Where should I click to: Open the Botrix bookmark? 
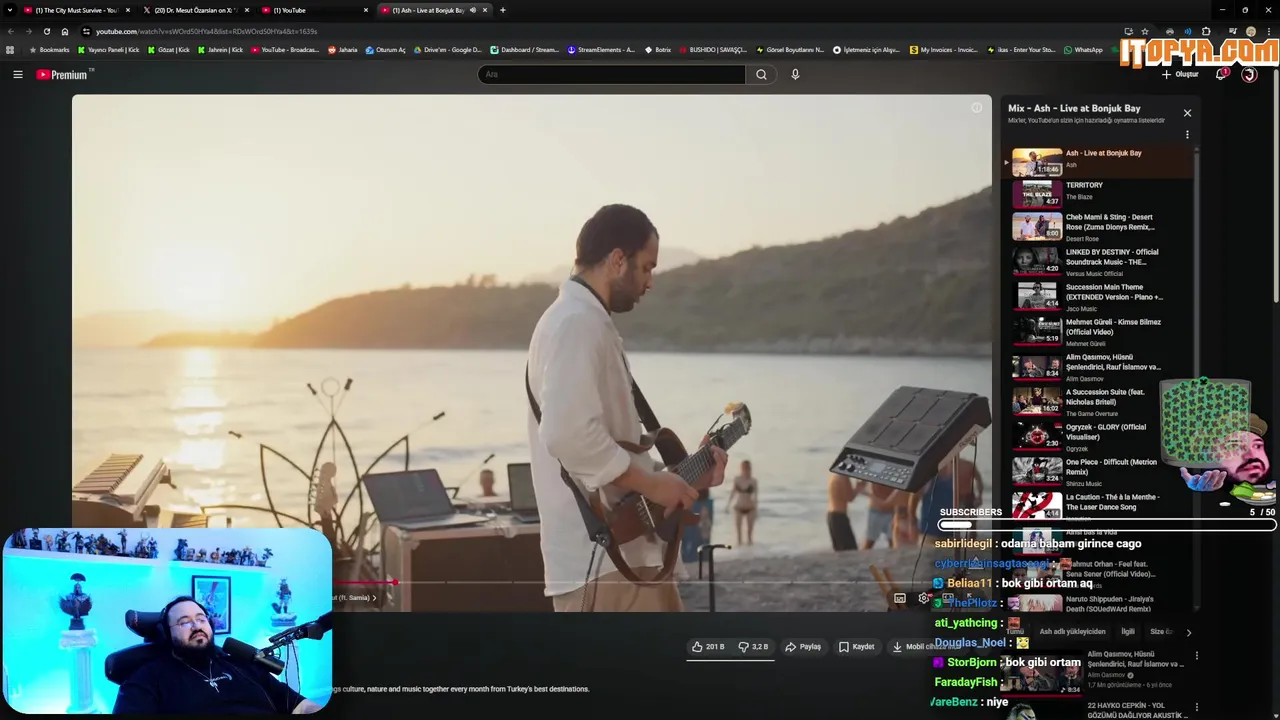click(x=657, y=50)
